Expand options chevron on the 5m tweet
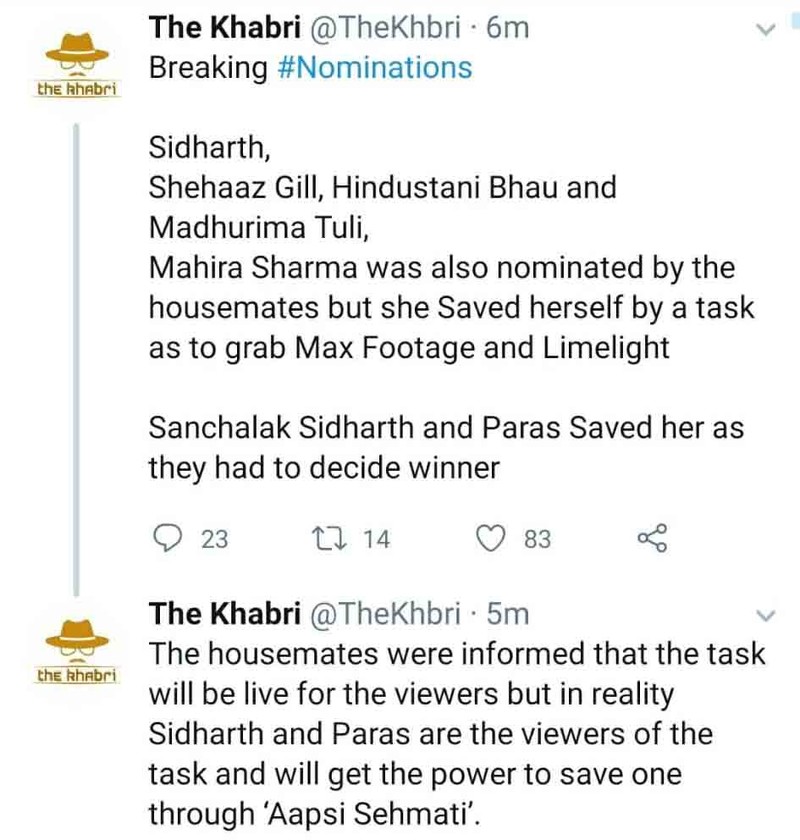800x840 pixels. coord(766,616)
